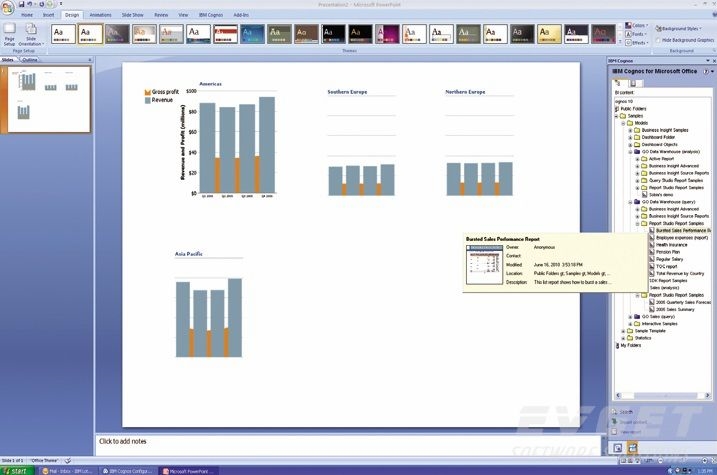This screenshot has width=717, height=475.
Task: Expand the Dashboard Folder node
Action: click(x=630, y=138)
